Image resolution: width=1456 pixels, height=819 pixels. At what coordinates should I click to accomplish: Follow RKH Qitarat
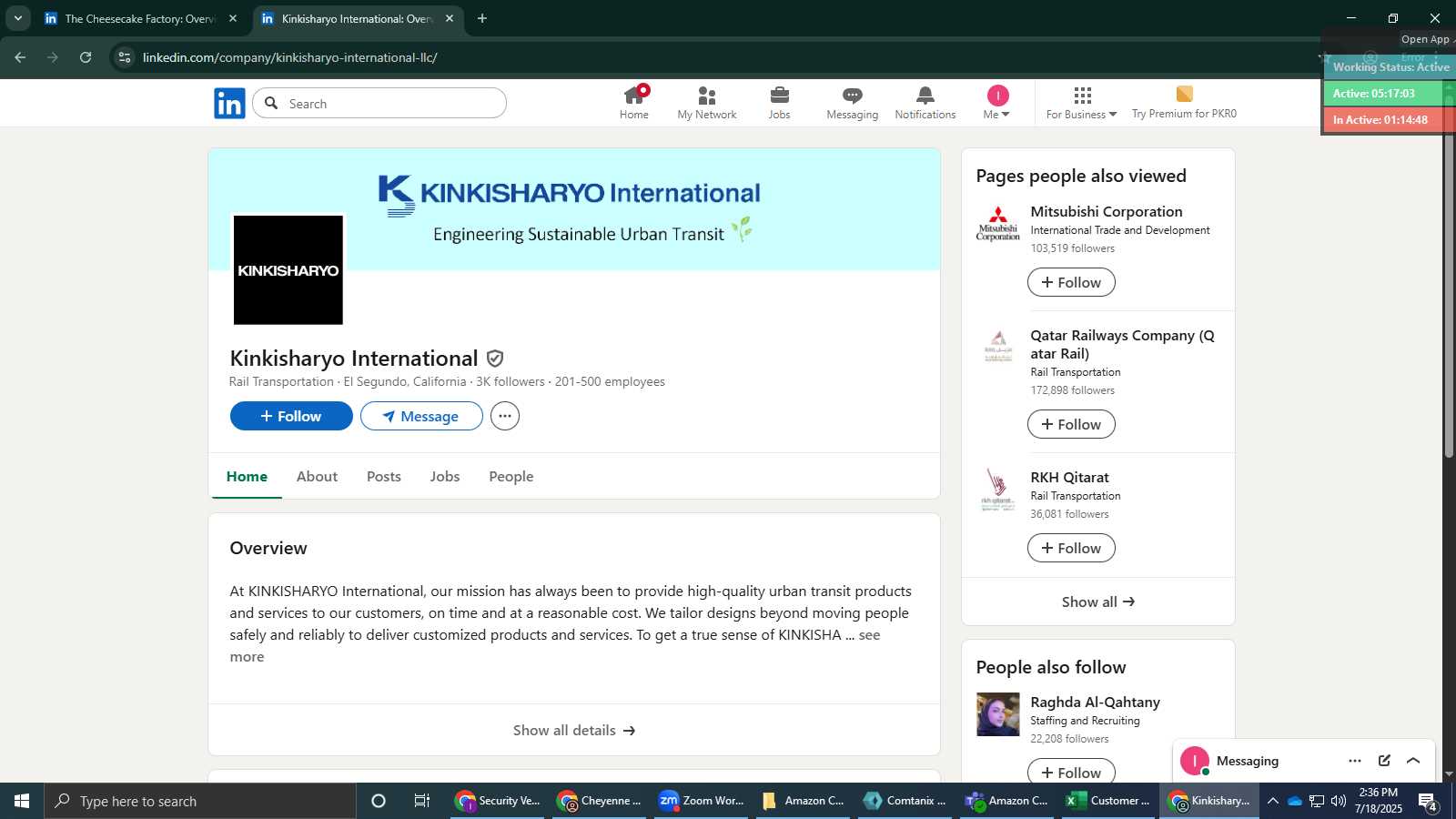(x=1071, y=548)
